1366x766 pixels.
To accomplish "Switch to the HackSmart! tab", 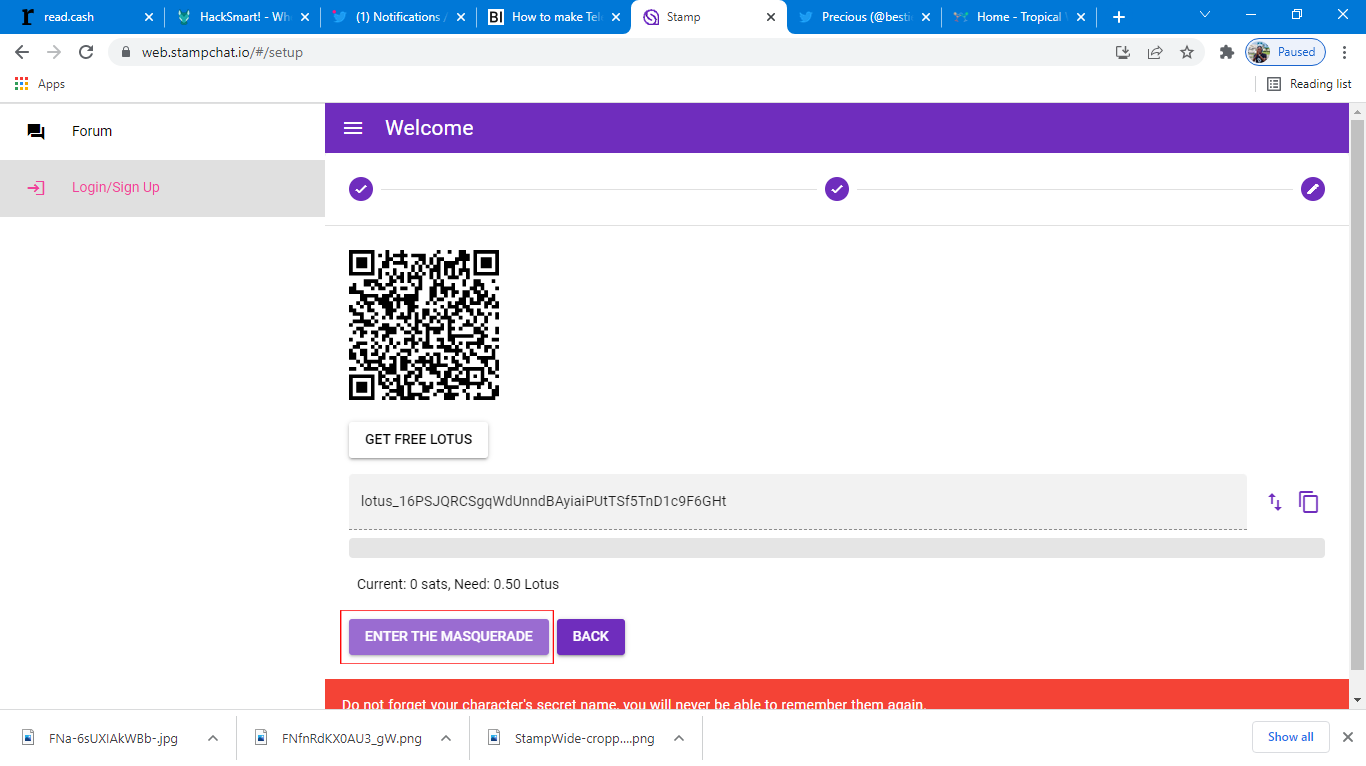I will tap(241, 17).
